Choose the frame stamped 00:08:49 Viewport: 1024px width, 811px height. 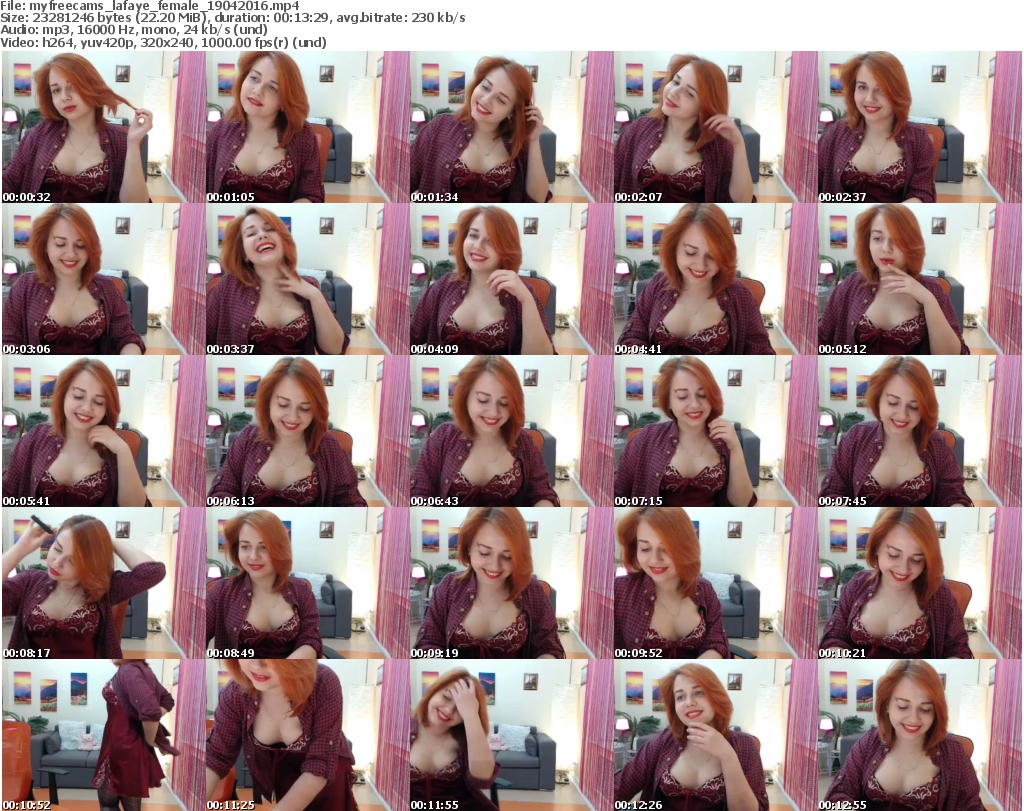(308, 583)
